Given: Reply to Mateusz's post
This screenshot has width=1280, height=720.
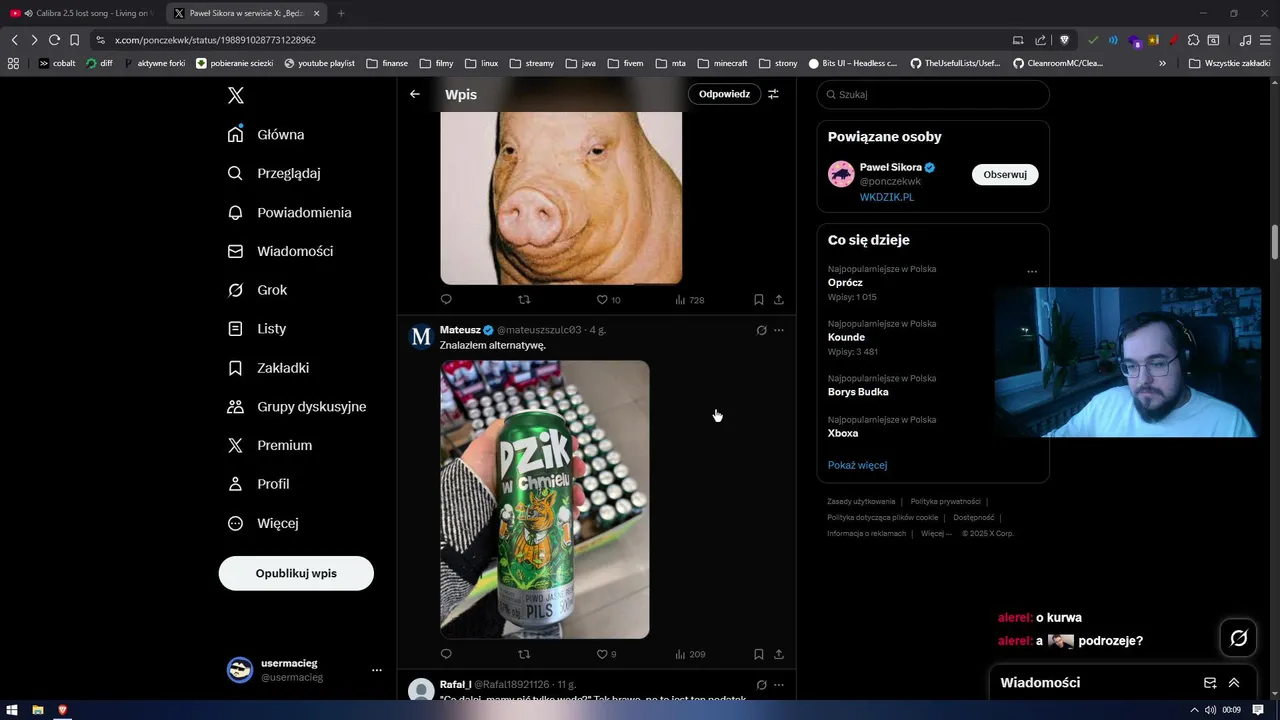Looking at the screenshot, I should pos(446,654).
